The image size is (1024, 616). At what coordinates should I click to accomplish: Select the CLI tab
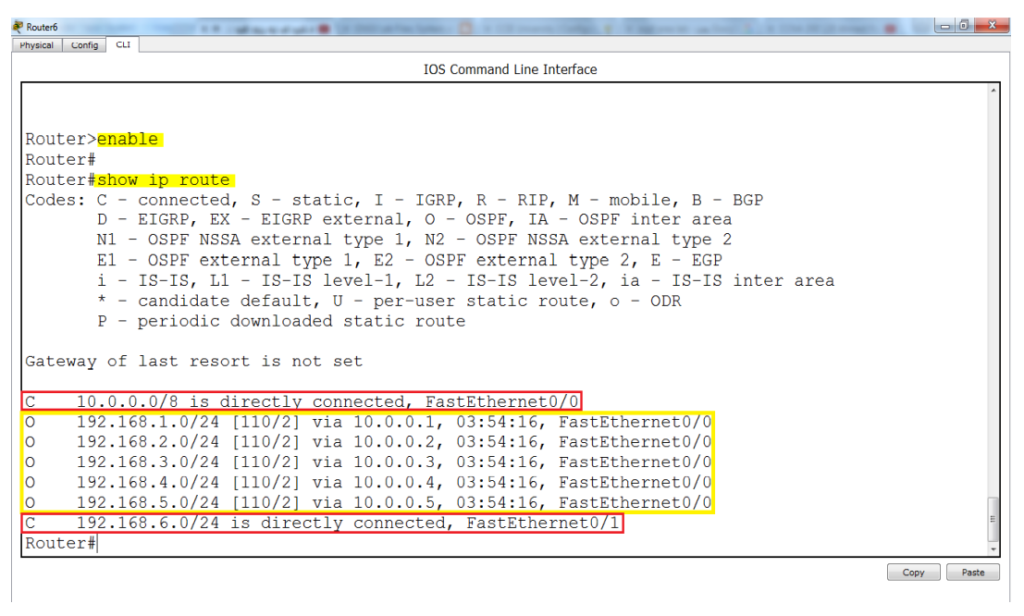pos(123,44)
